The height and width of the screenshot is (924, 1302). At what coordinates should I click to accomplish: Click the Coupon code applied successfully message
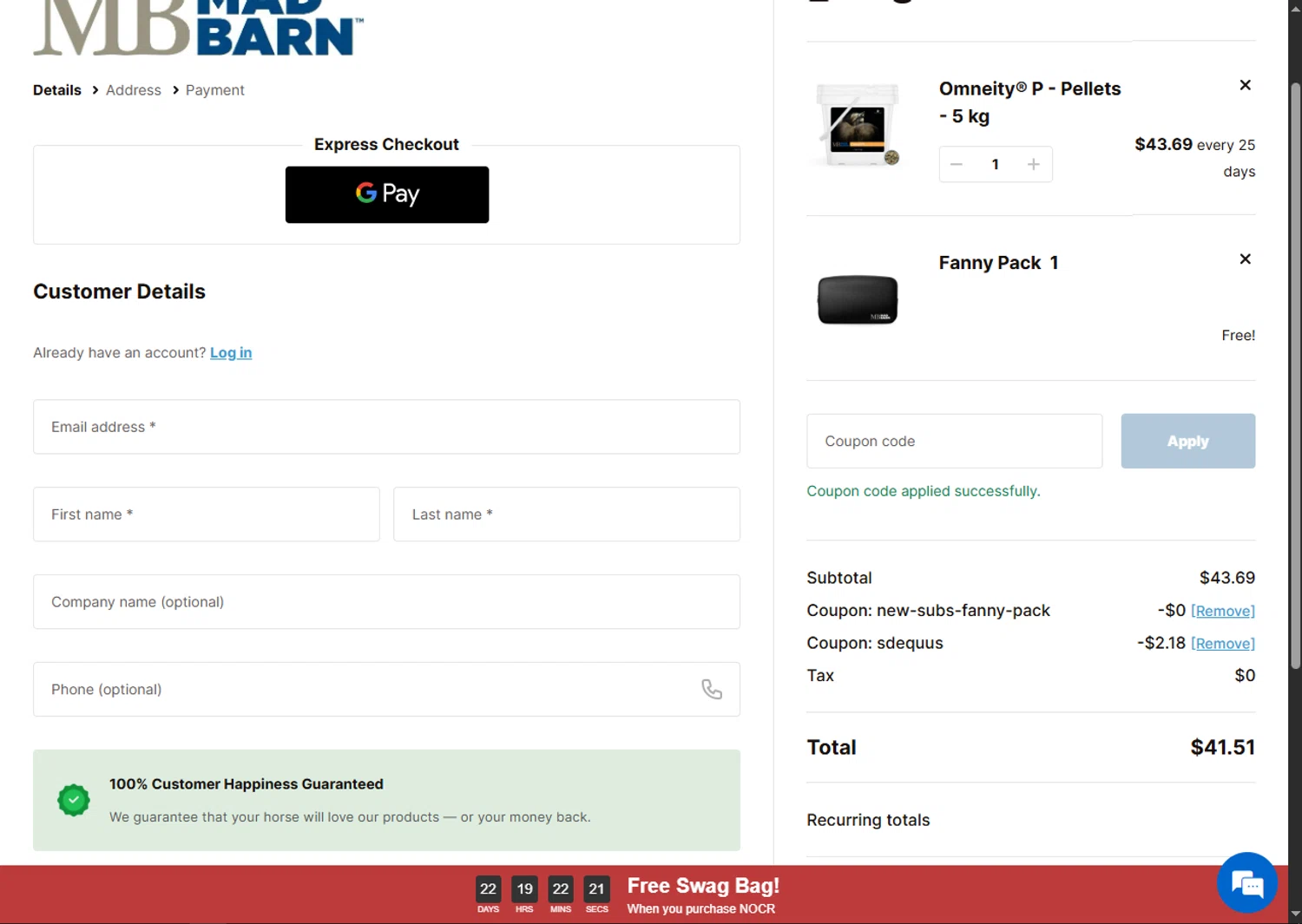924,491
